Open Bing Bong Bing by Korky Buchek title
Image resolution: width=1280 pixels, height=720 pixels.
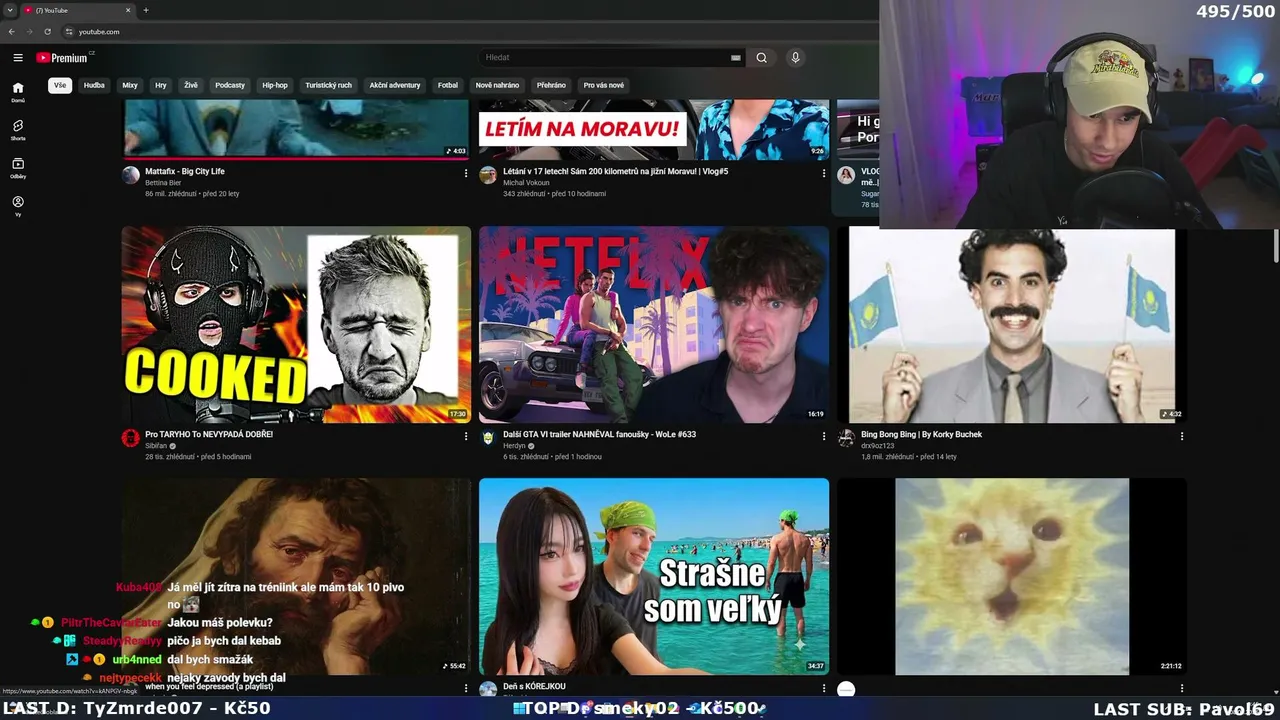(x=921, y=435)
